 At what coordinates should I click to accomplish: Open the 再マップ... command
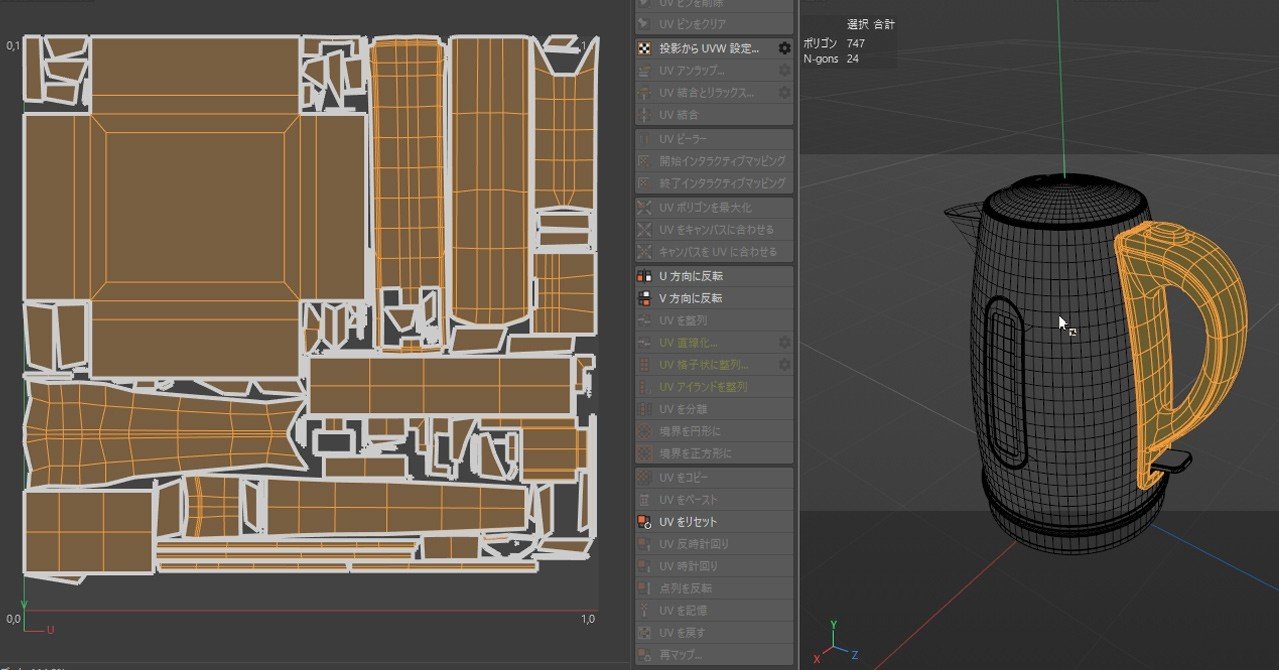pos(680,656)
